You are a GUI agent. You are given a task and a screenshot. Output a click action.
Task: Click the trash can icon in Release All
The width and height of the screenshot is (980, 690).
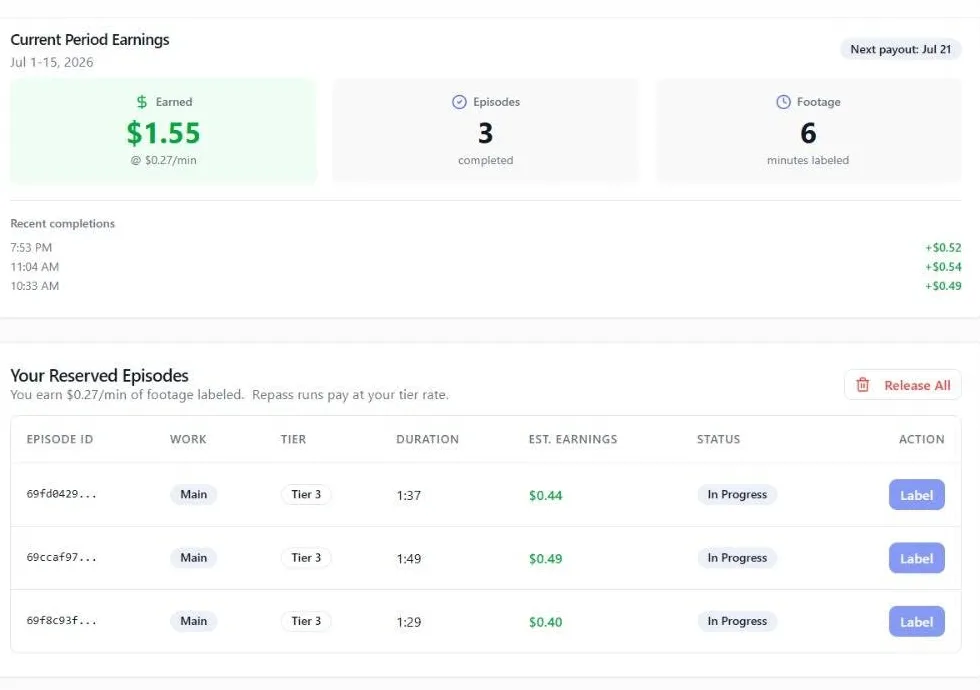point(862,385)
